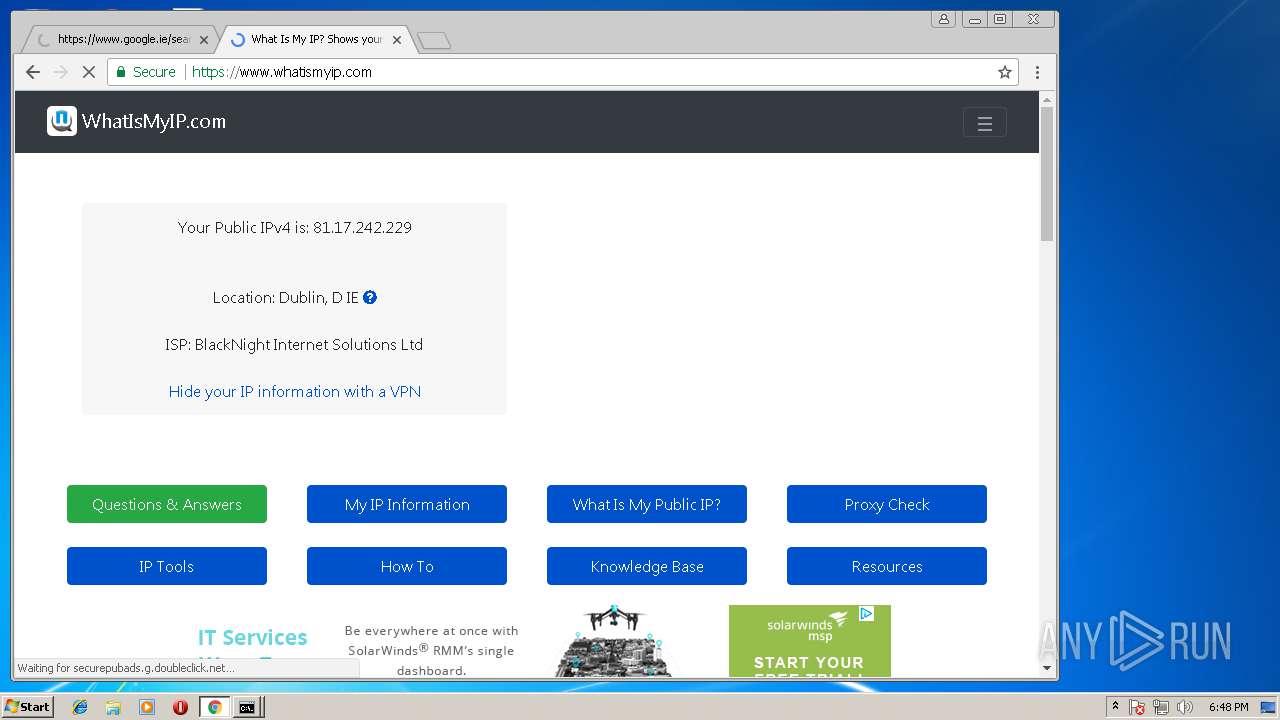The image size is (1280, 720).
Task: Open the command prompt taskbar icon
Action: [x=246, y=707]
